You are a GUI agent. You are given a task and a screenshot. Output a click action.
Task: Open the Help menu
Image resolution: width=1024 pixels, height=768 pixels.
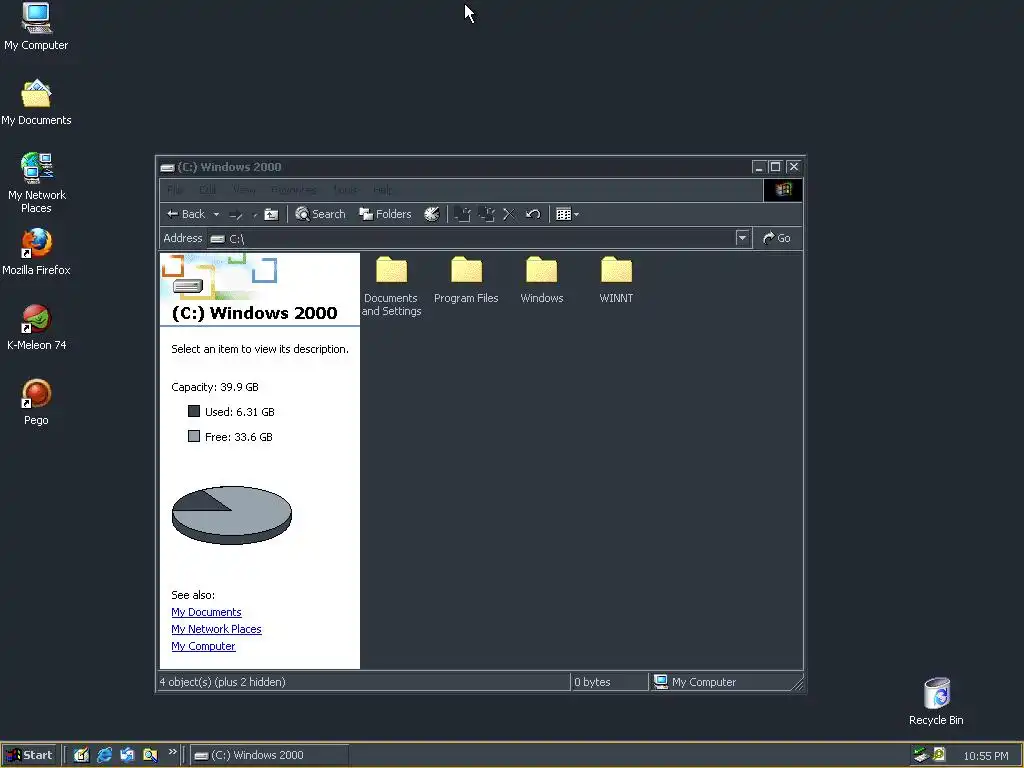pyautogui.click(x=382, y=190)
